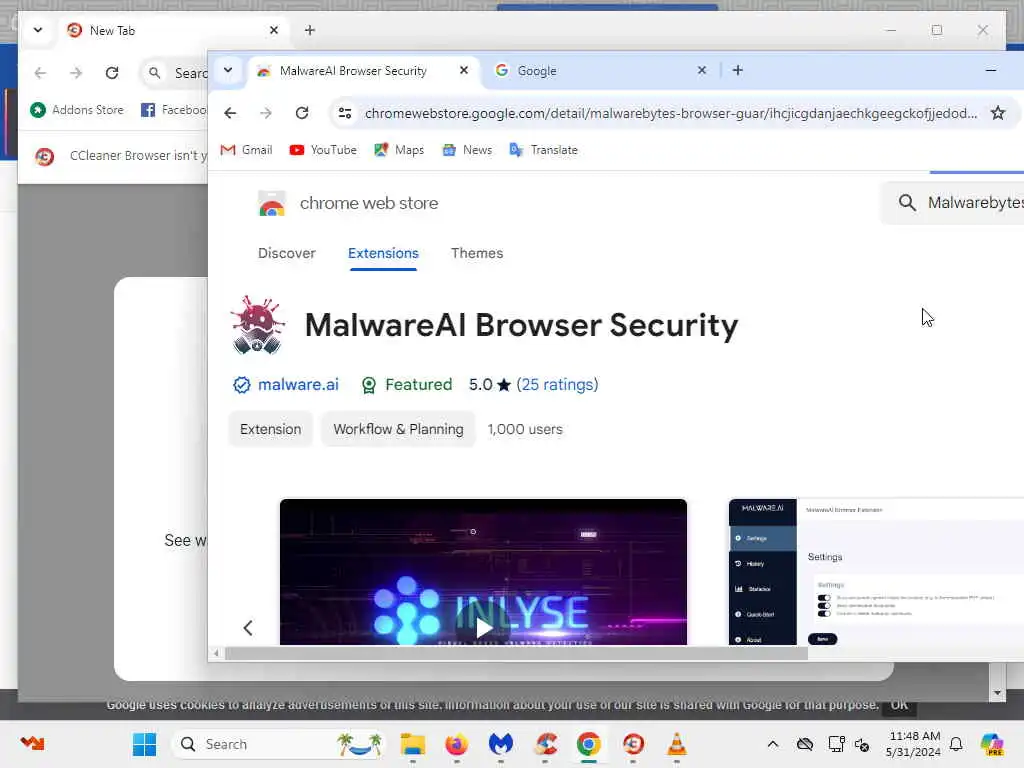
Task: Click the Extension category chip
Action: (270, 429)
